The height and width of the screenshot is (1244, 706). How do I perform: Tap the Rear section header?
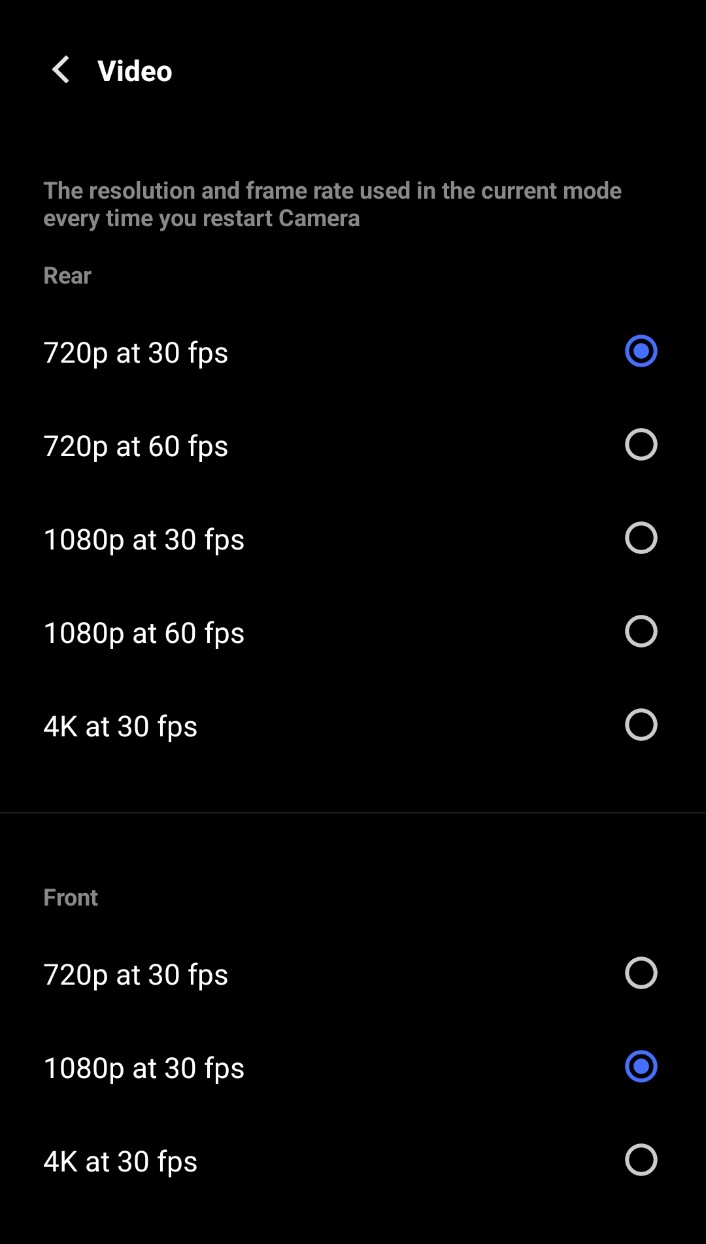pyautogui.click(x=67, y=276)
